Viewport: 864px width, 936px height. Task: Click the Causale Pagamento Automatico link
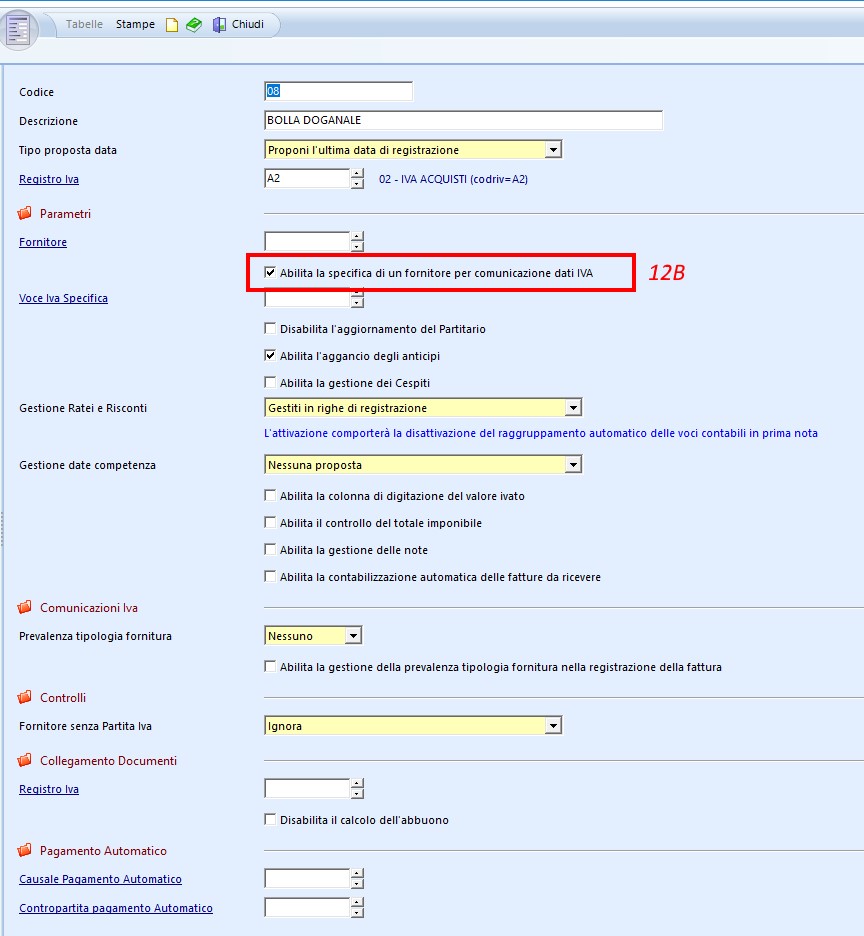(100, 879)
